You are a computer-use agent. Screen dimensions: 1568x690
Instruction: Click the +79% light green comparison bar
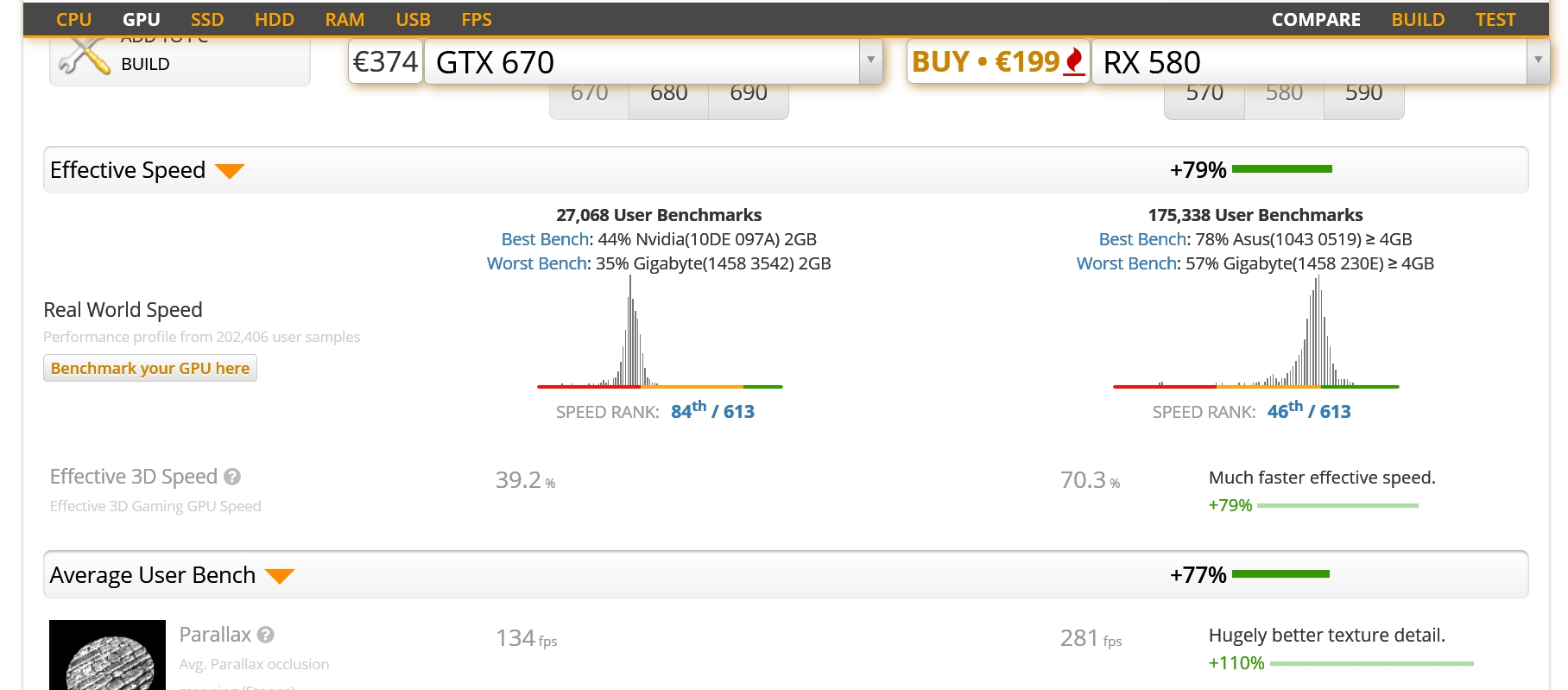1337,505
